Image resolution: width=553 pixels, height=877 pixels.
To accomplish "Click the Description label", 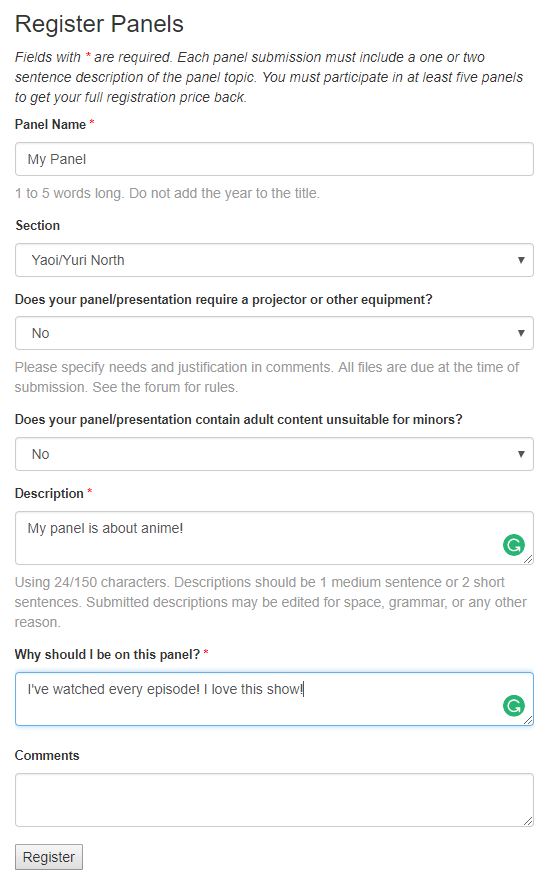I will pyautogui.click(x=49, y=493).
